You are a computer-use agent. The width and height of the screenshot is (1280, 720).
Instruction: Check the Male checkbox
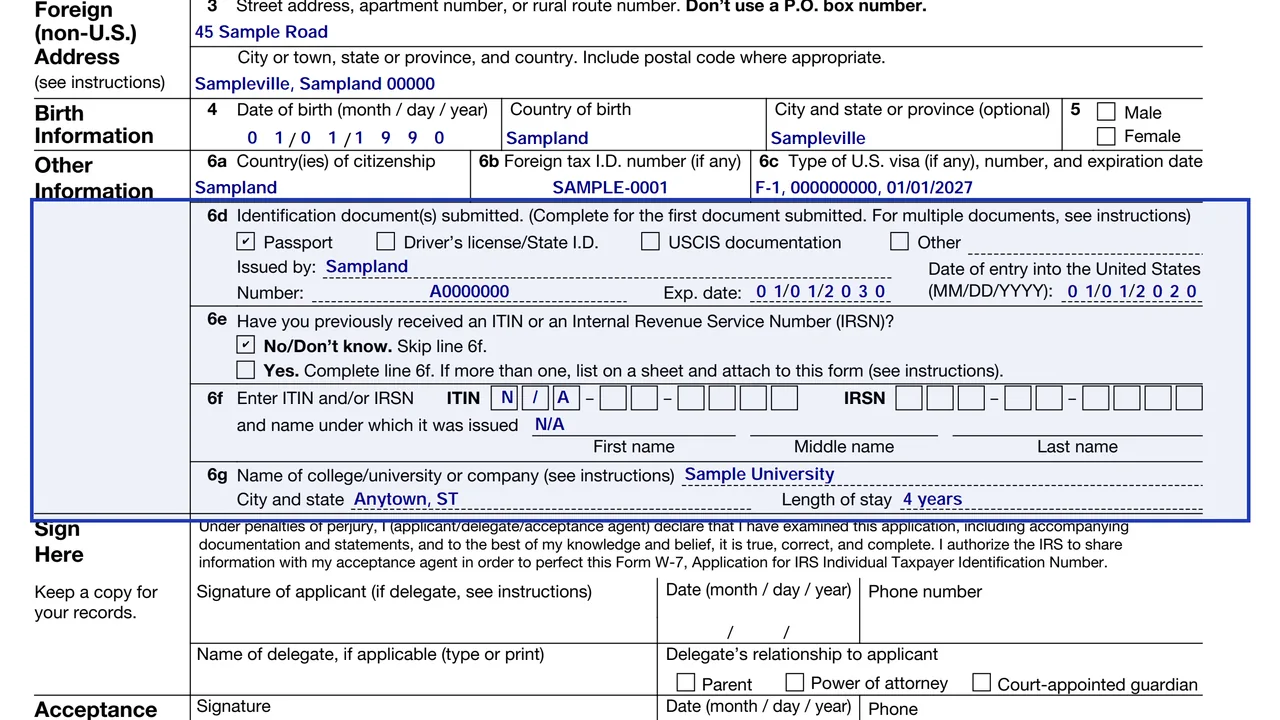(1106, 112)
